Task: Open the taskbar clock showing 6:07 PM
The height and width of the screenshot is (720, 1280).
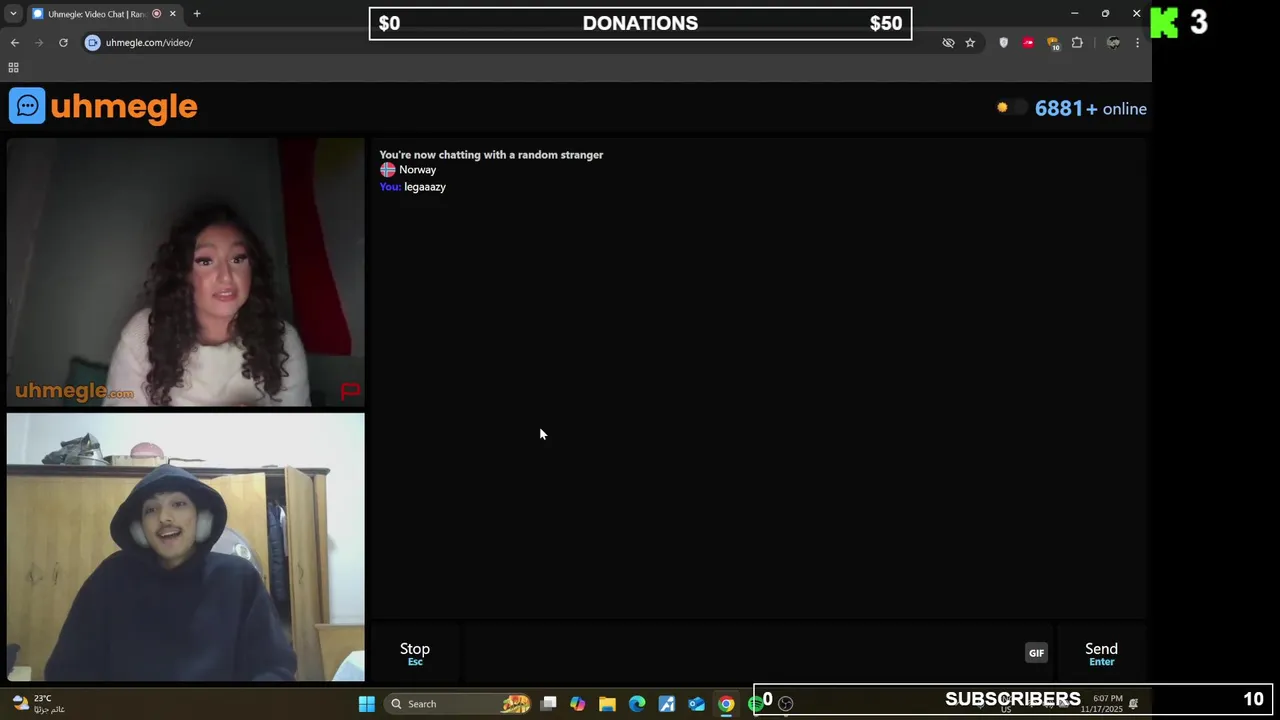Action: (x=1102, y=704)
